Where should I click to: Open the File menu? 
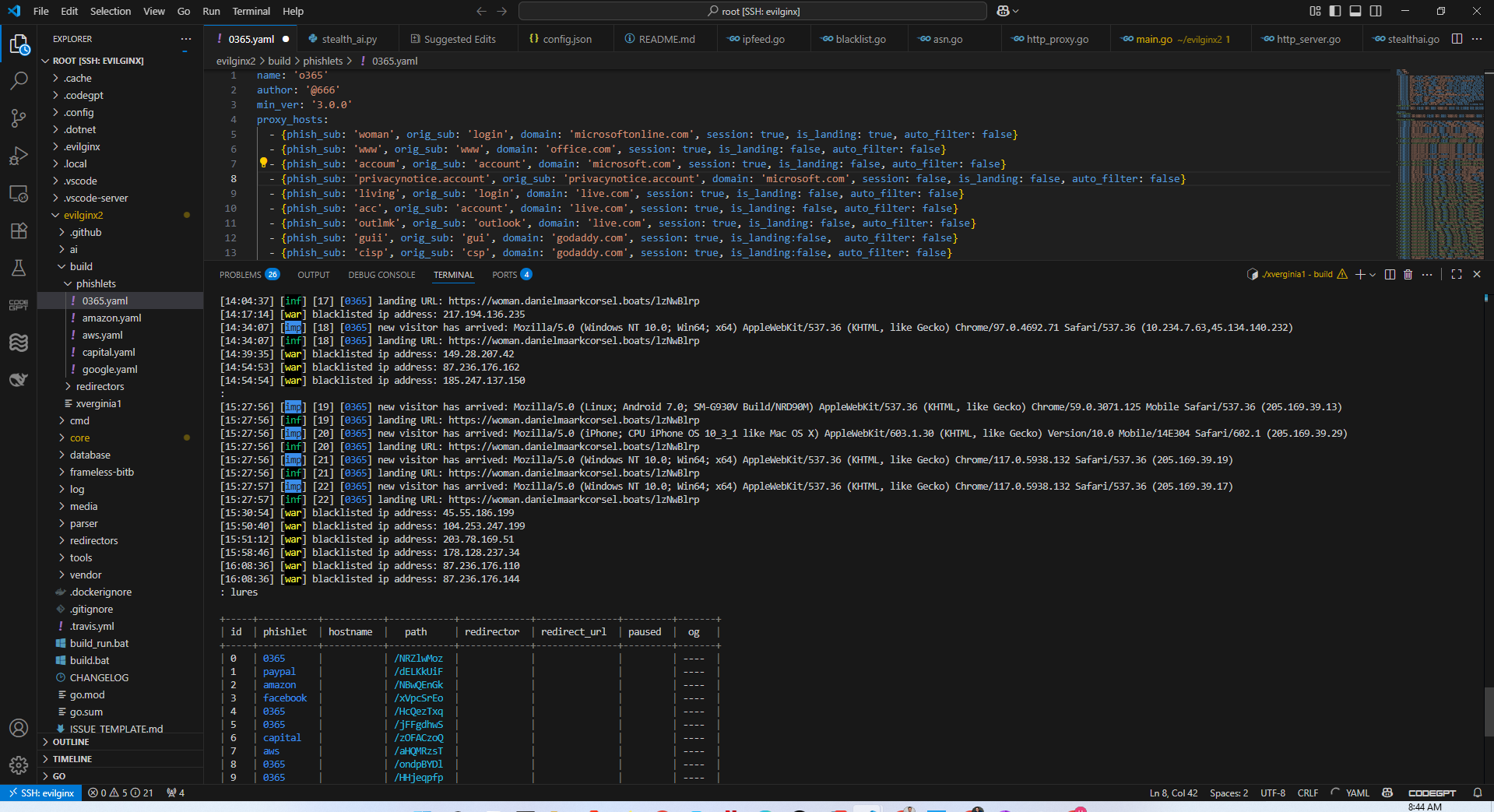[40, 11]
